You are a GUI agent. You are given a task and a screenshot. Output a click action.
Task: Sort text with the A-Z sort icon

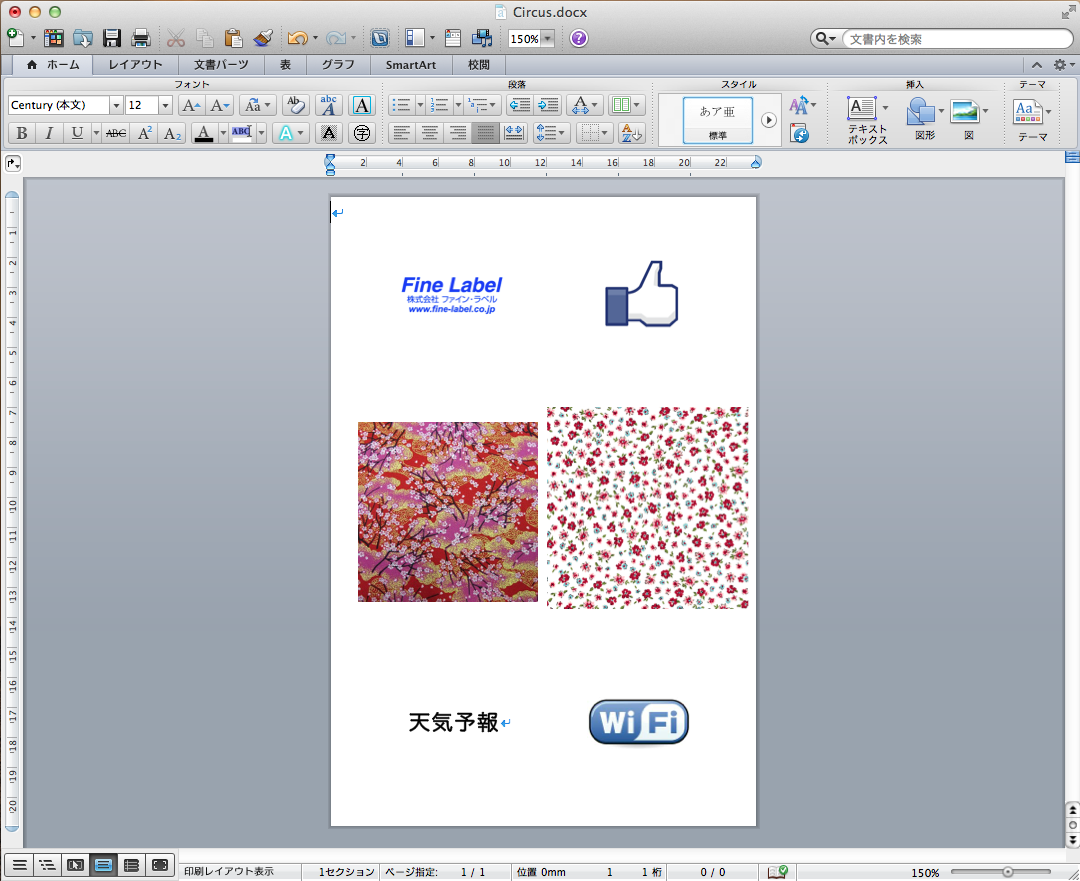coord(631,133)
